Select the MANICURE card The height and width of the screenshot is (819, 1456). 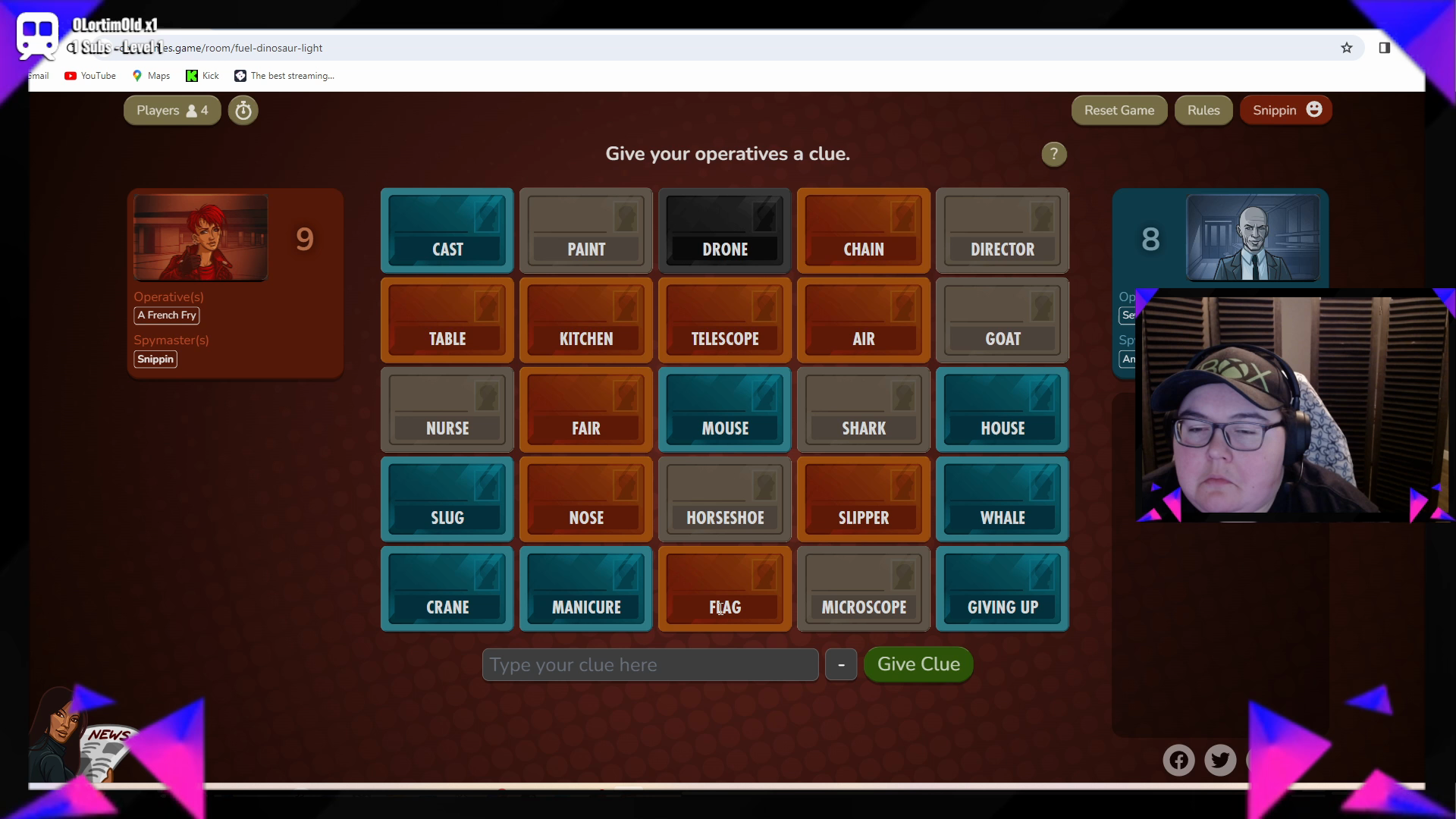pyautogui.click(x=586, y=588)
